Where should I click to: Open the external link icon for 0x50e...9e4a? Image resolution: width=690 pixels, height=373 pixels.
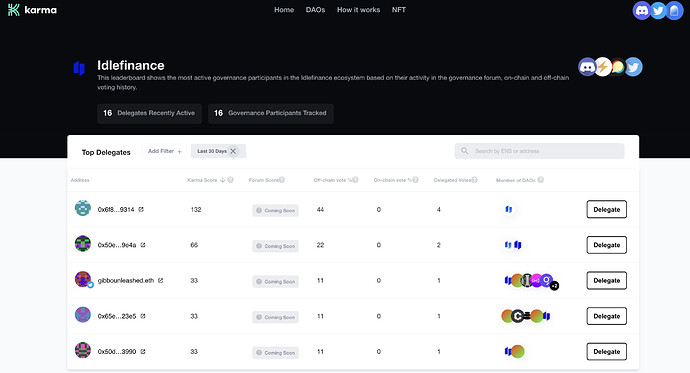(143, 245)
